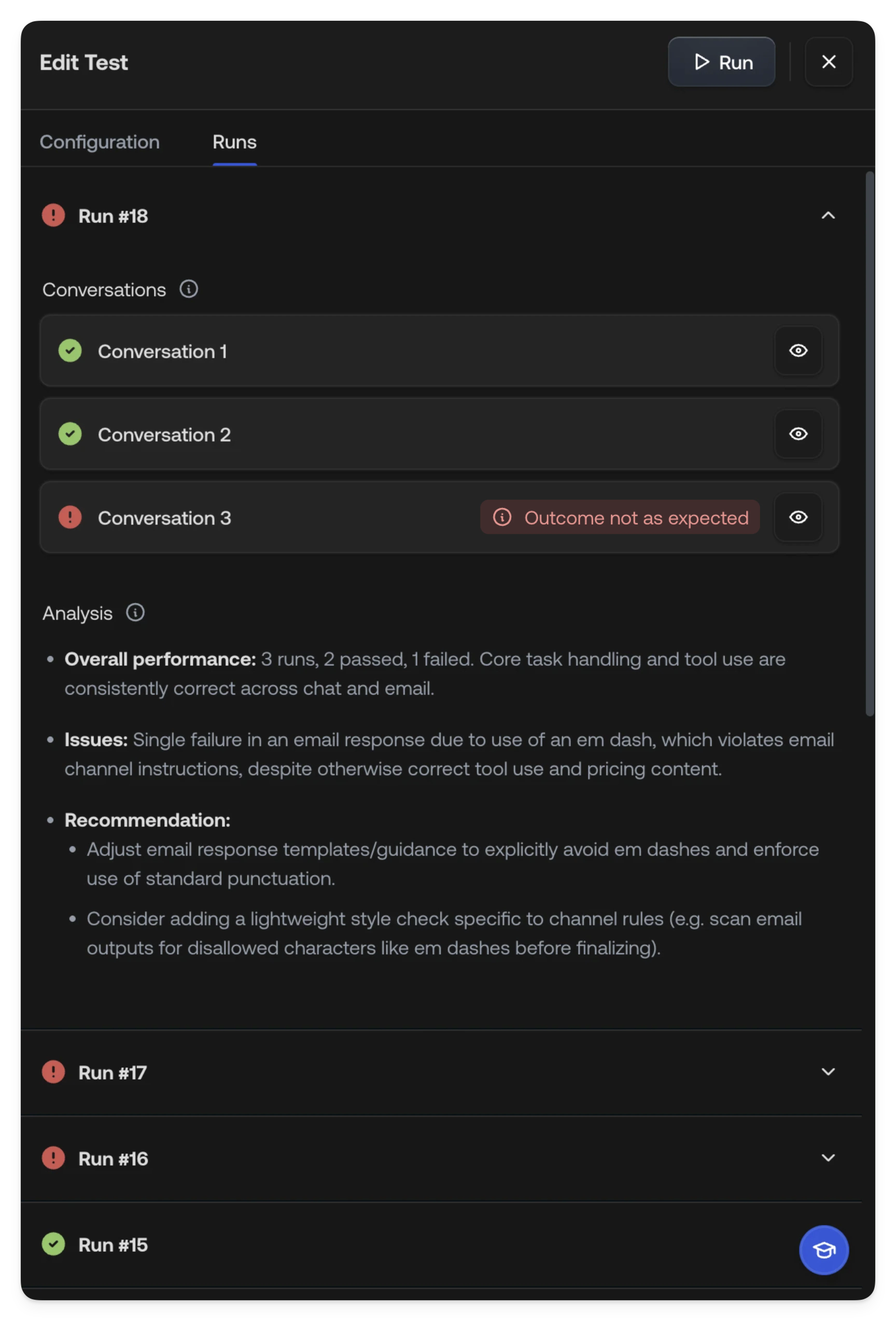The height and width of the screenshot is (1321, 896).
Task: View Conversation 1 via eye icon
Action: [798, 351]
